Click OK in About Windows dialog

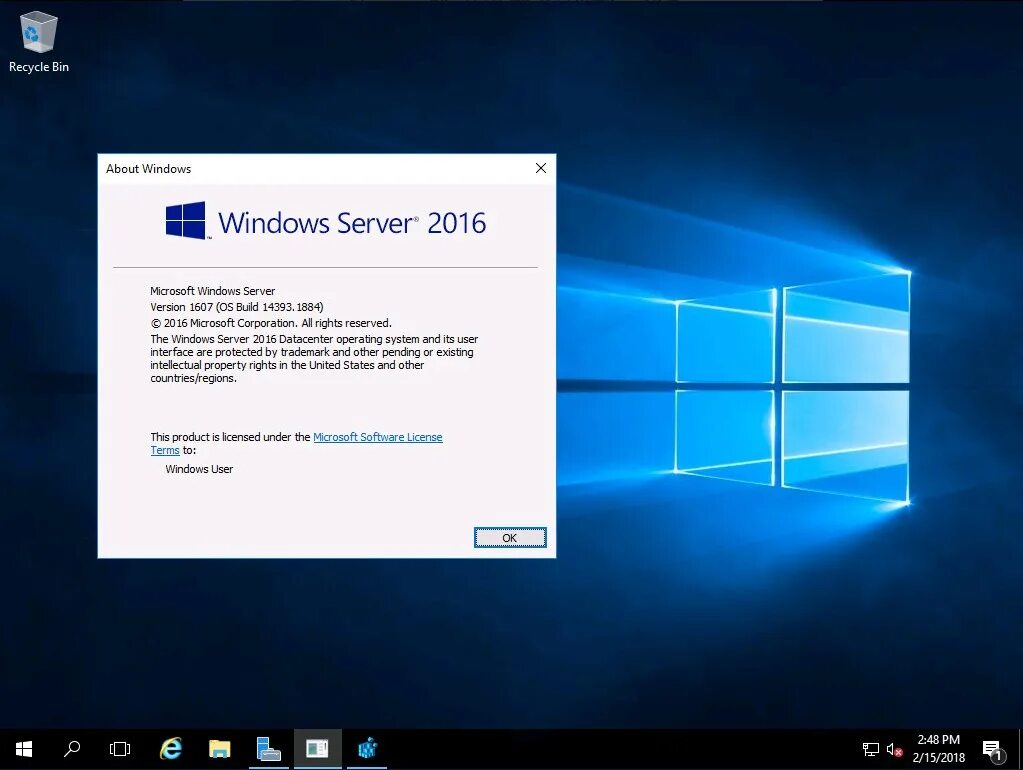(510, 538)
